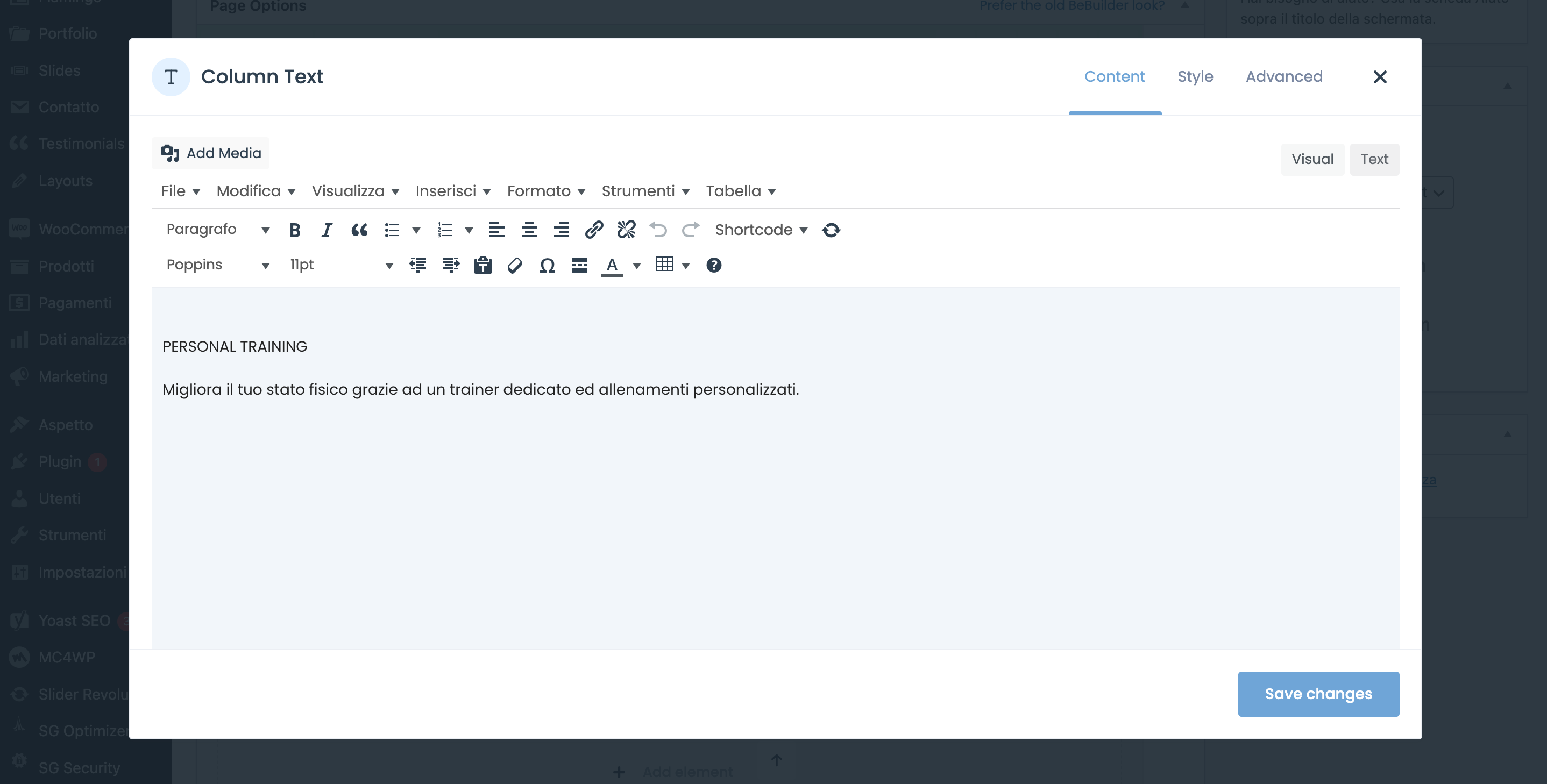Toggle bold formatting in editor toolbar

point(294,230)
